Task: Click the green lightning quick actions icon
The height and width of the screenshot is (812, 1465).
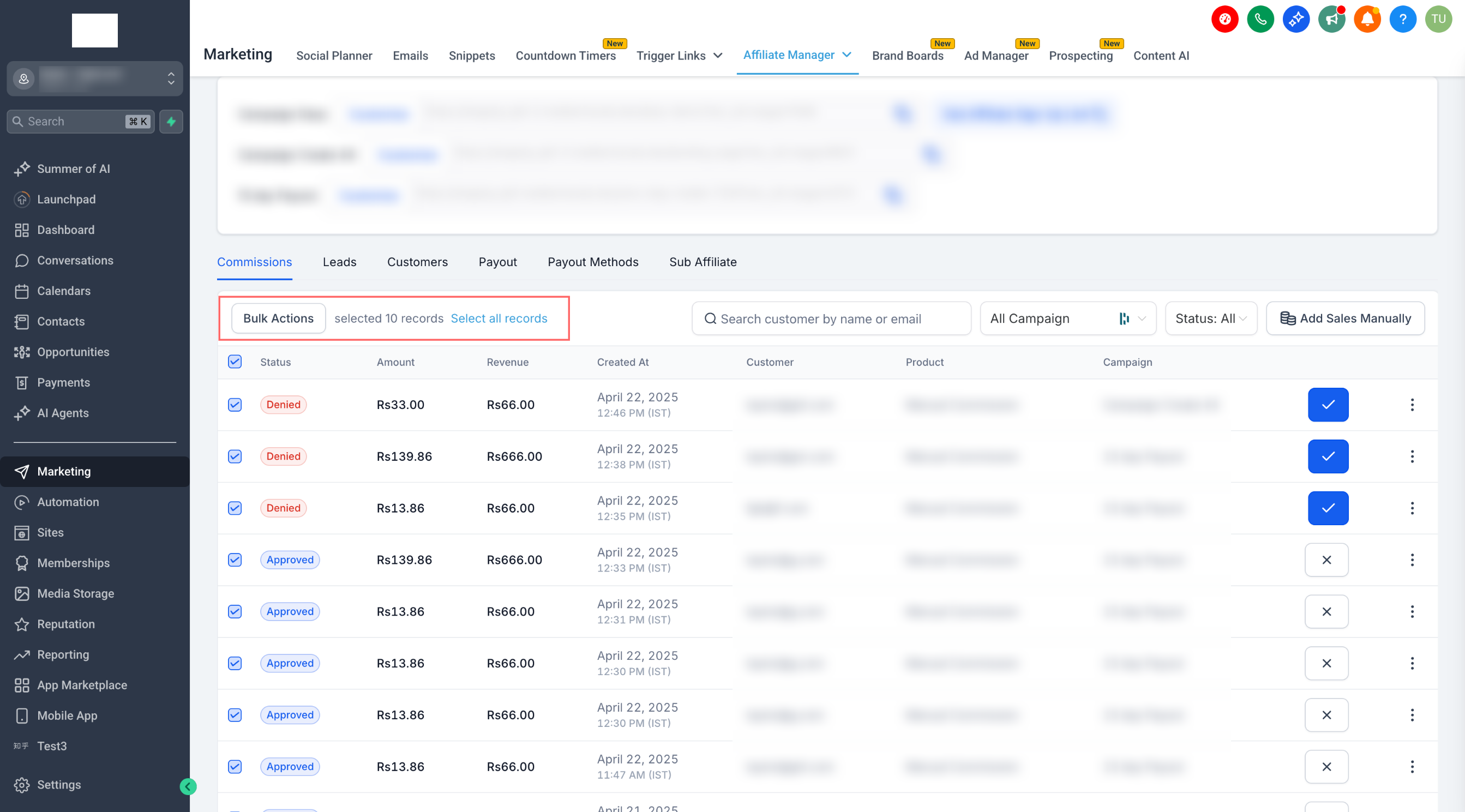Action: coord(171,122)
